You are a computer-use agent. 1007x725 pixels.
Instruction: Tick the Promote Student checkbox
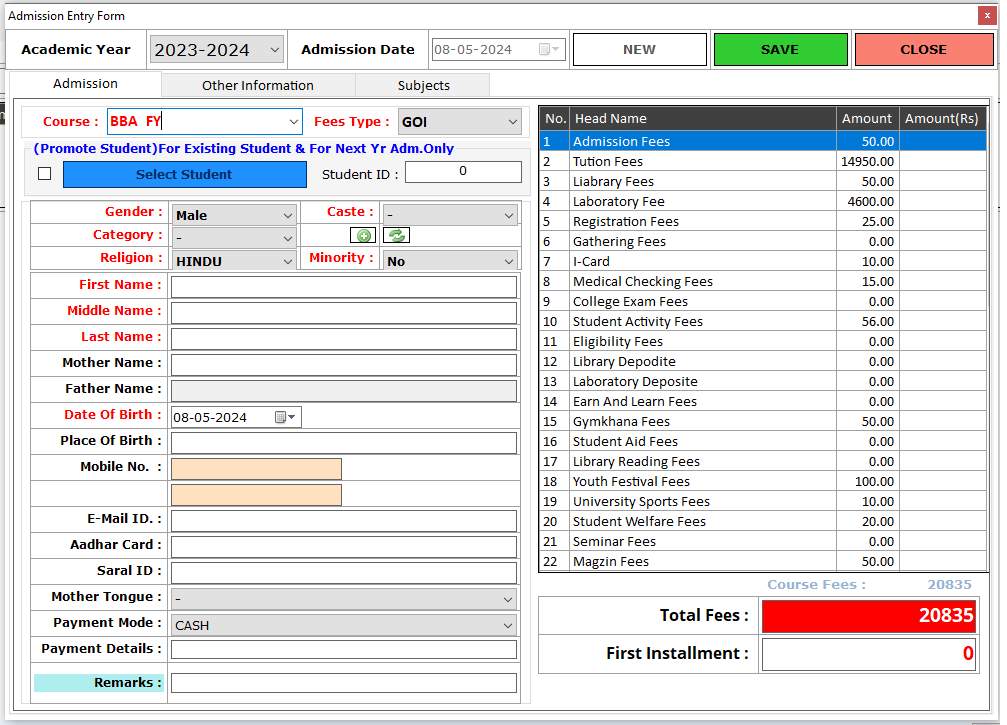pos(44,174)
